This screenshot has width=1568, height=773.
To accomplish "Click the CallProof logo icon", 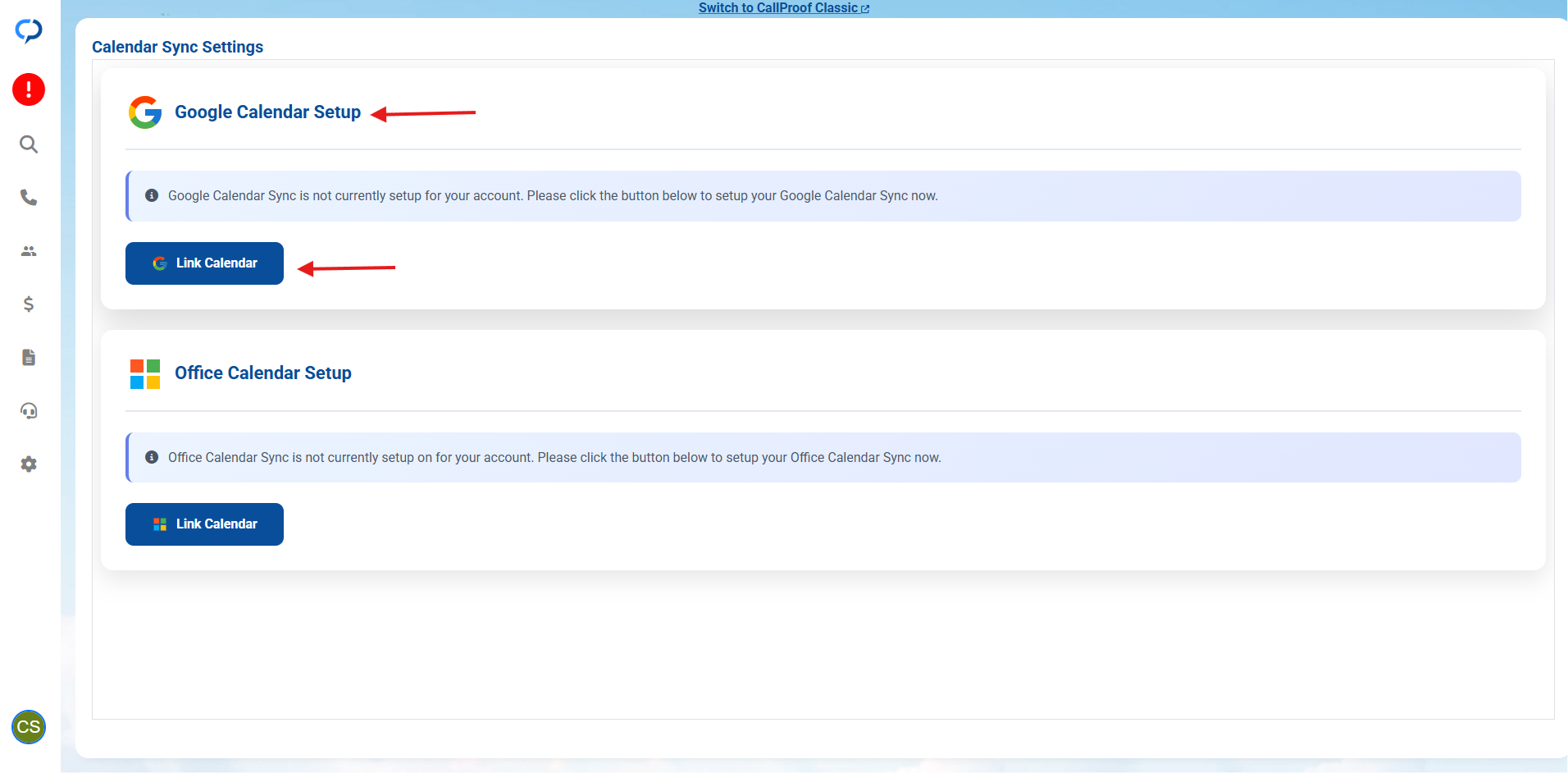I will point(29,31).
